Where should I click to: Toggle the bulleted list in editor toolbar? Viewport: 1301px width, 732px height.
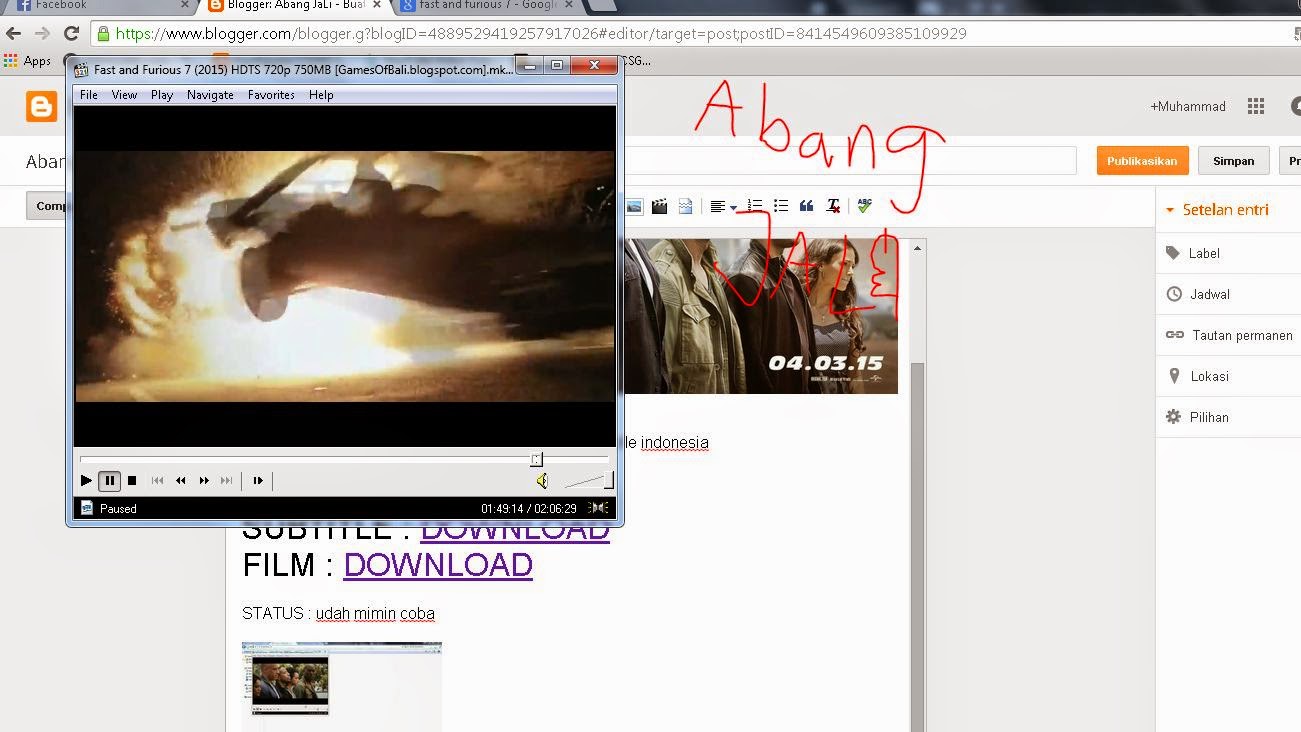pyautogui.click(x=781, y=206)
